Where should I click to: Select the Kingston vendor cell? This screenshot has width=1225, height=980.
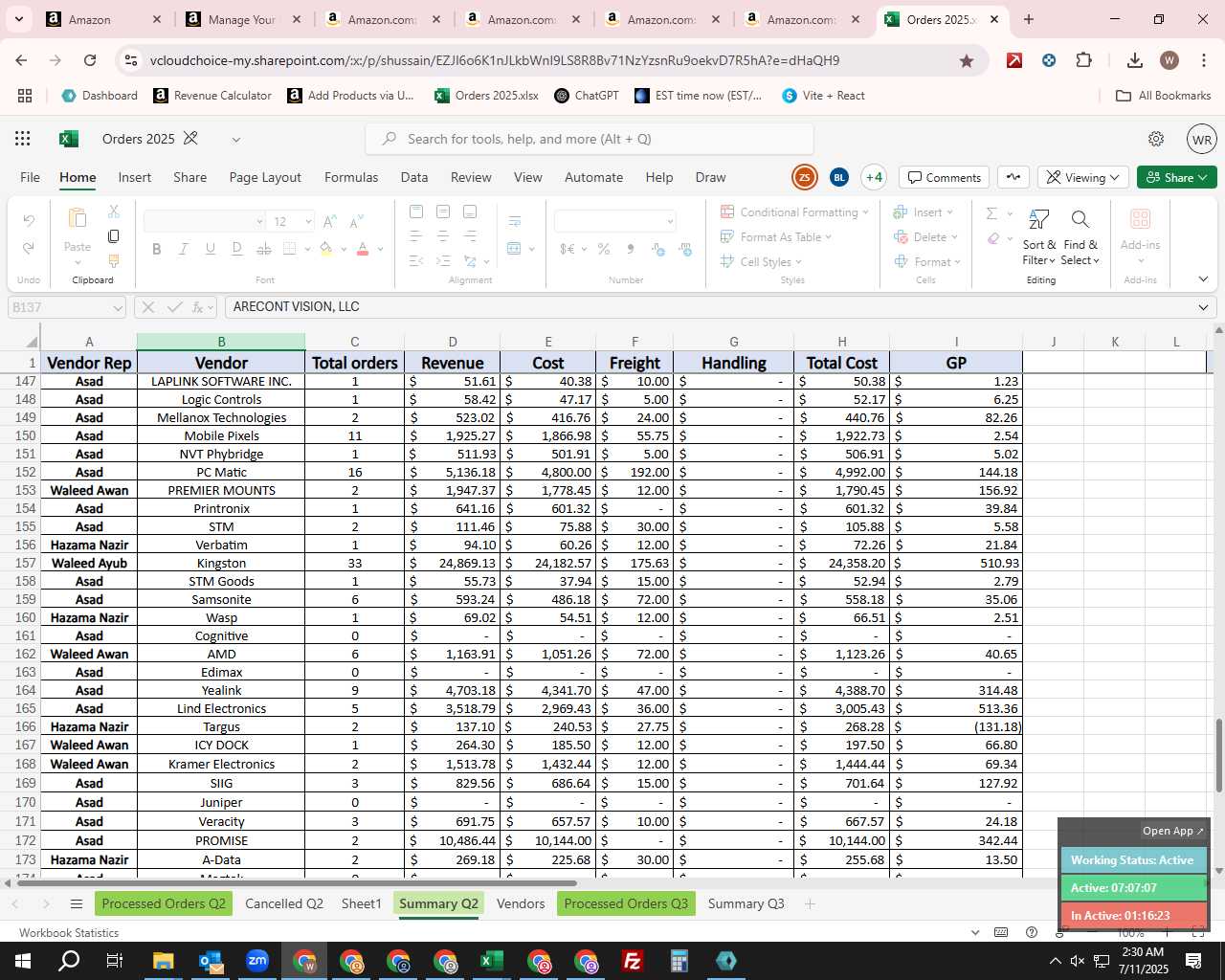pyautogui.click(x=221, y=563)
